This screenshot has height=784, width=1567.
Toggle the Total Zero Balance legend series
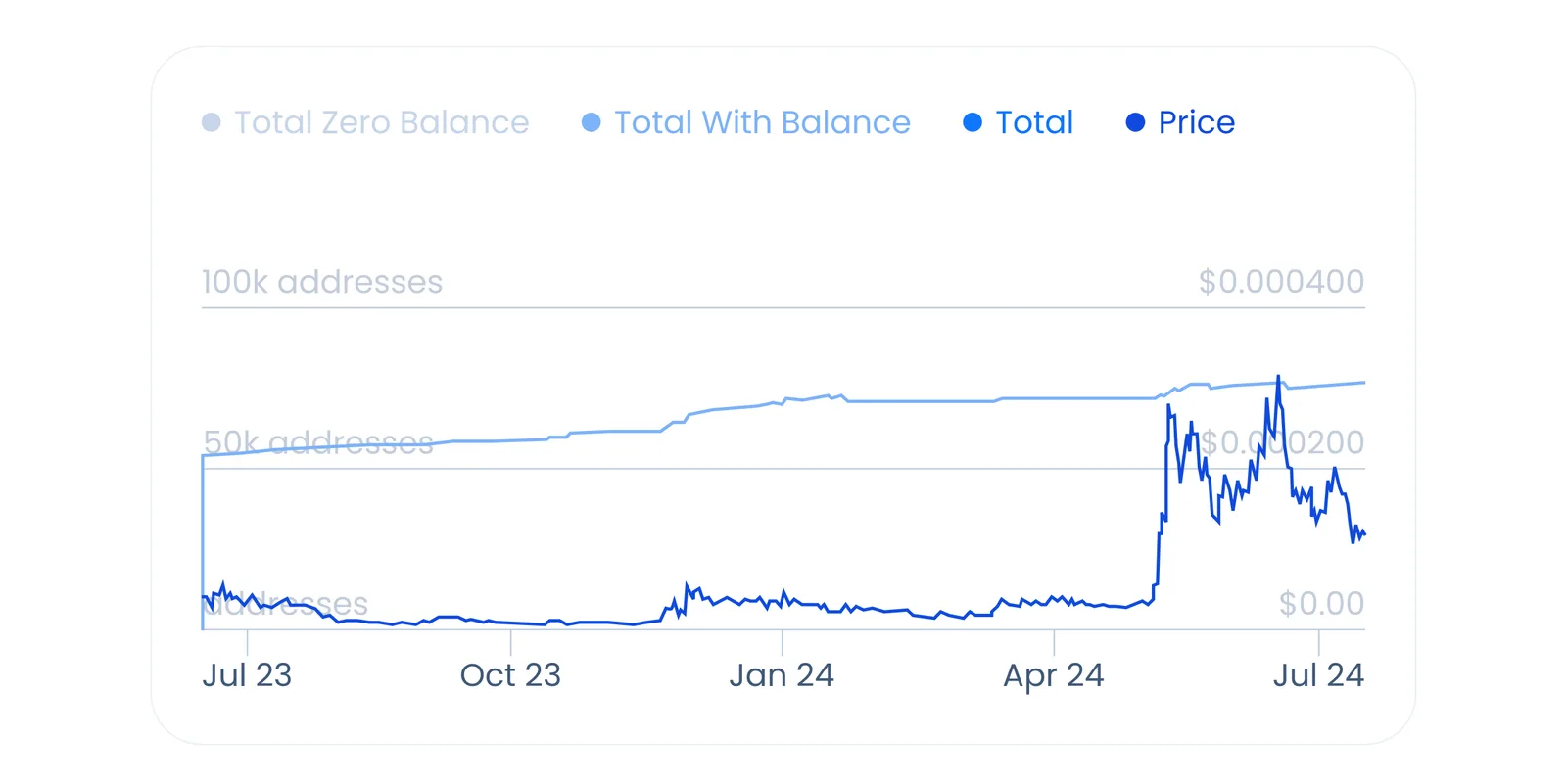pos(365,122)
